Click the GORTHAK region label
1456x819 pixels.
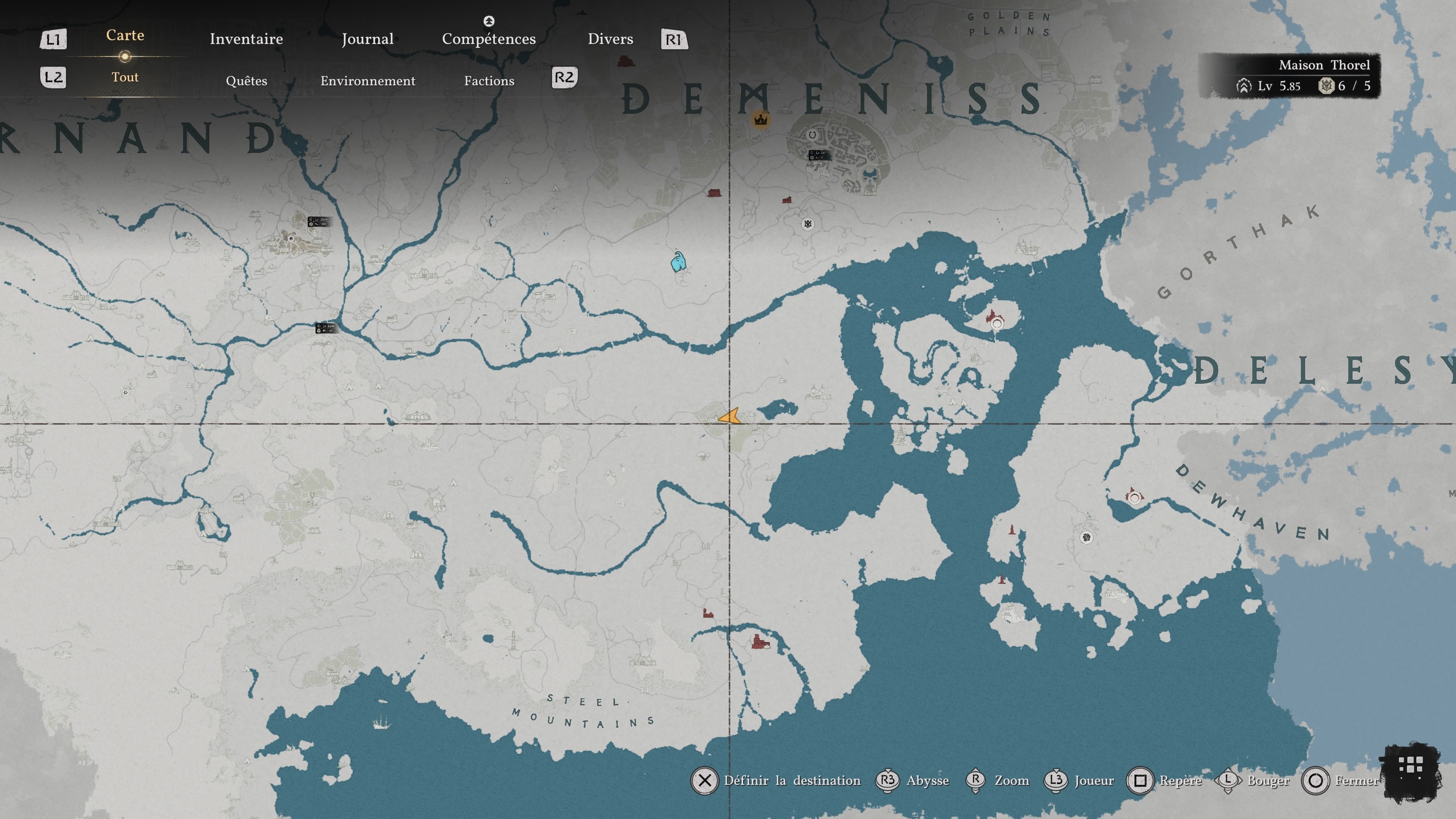click(x=1238, y=251)
